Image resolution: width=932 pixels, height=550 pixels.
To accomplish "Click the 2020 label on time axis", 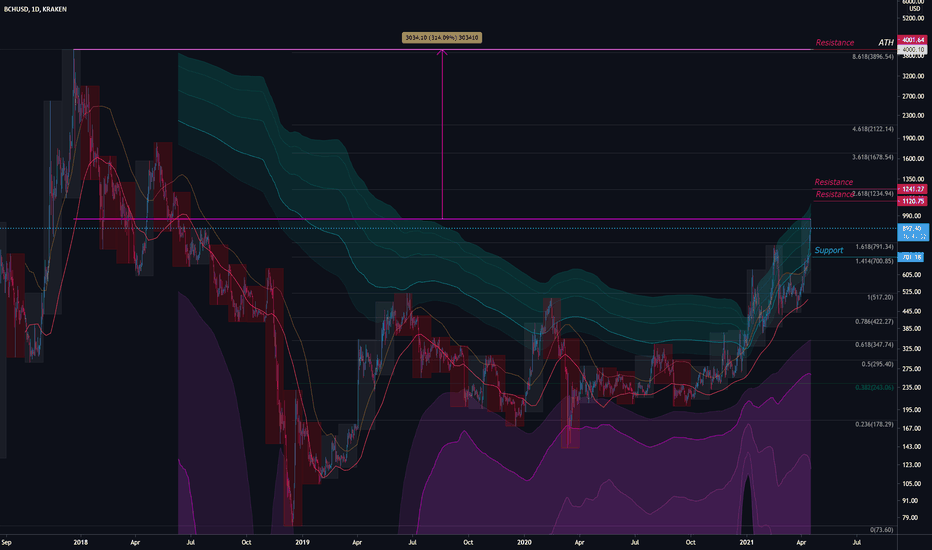I will [x=524, y=542].
